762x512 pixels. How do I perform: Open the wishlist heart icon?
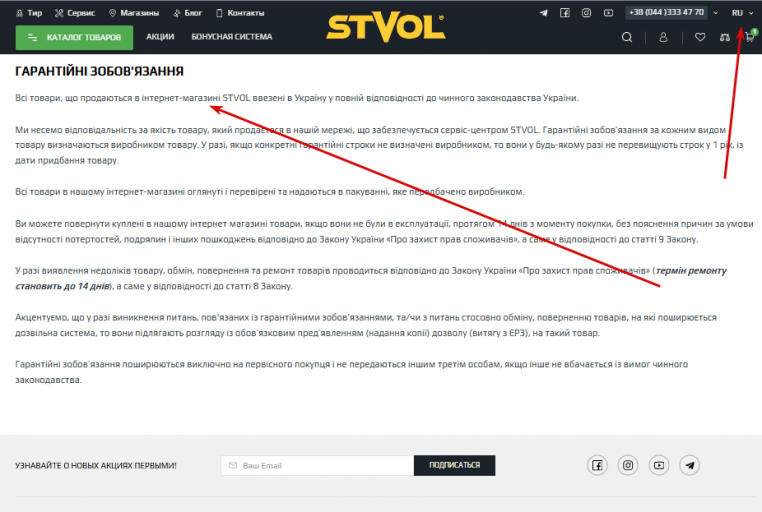700,37
